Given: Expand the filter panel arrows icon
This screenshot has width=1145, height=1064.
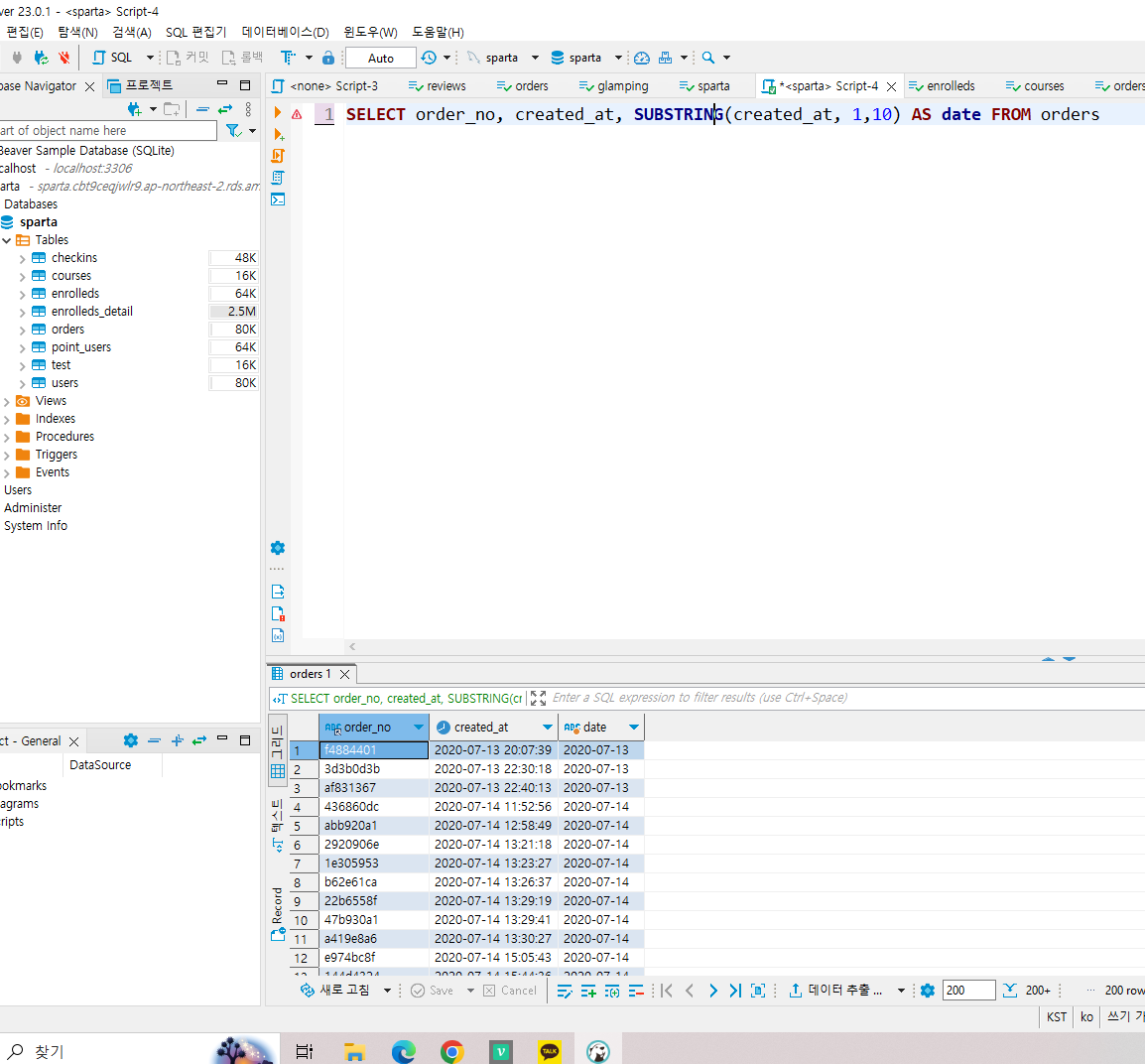Looking at the screenshot, I should [538, 698].
